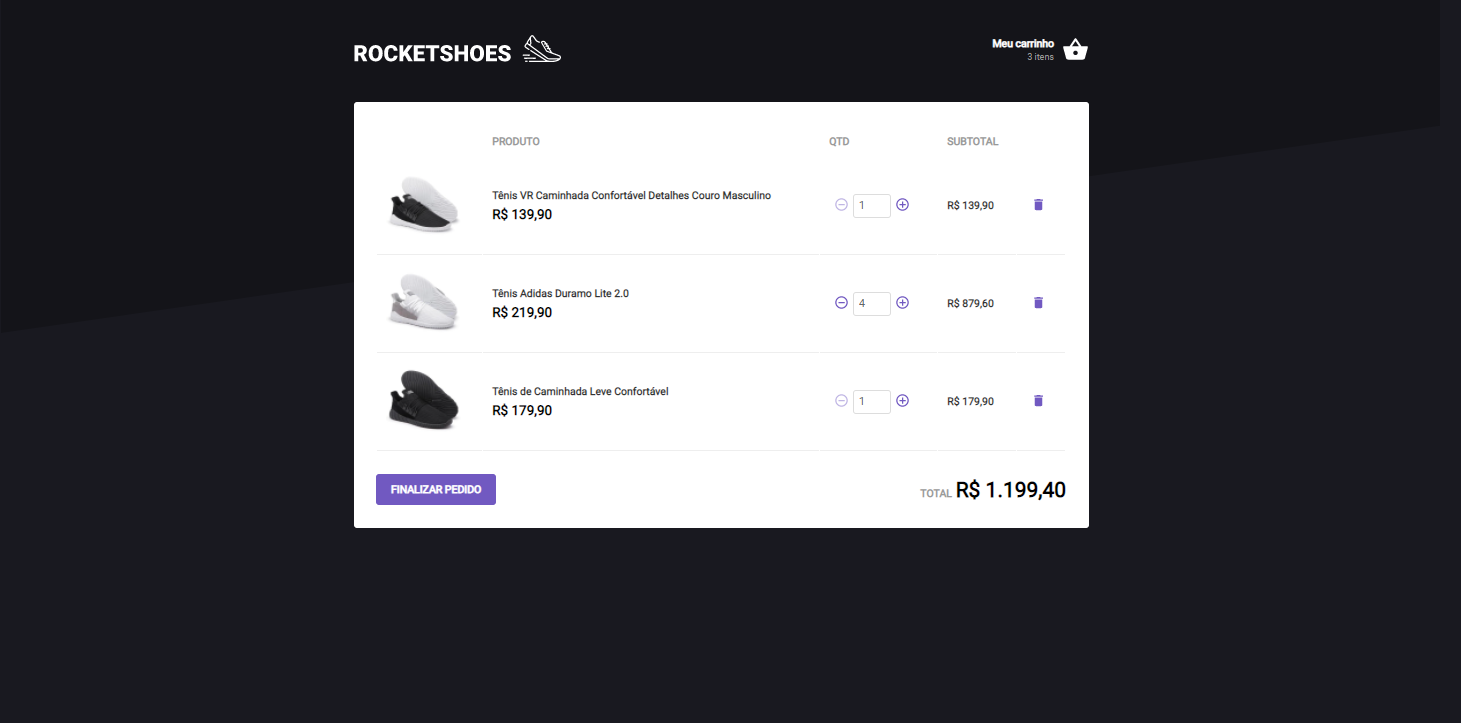Decrease quantity of Tênis VR Caminhada

point(841,205)
